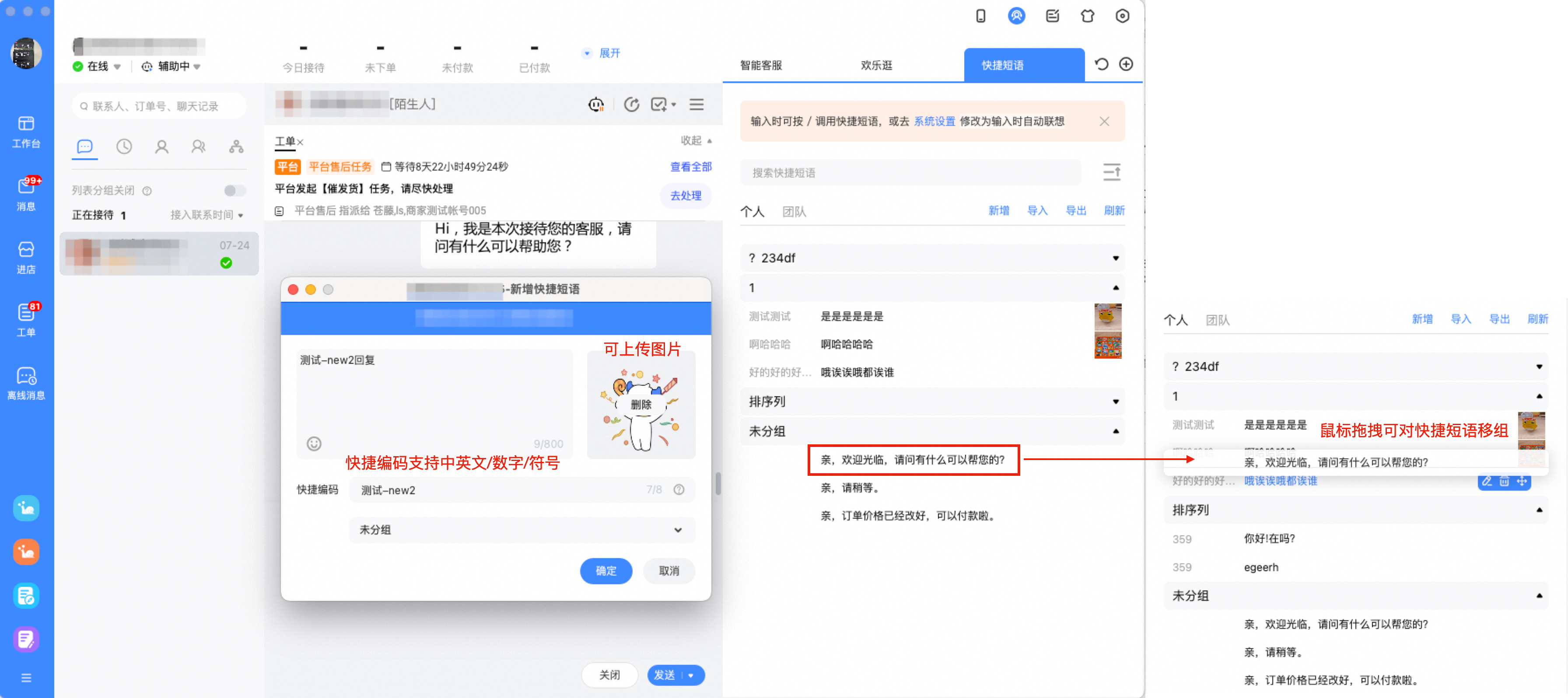Image resolution: width=1568 pixels, height=698 pixels.
Task: Click the blue document-check app icon in sidebar
Action: (26, 595)
